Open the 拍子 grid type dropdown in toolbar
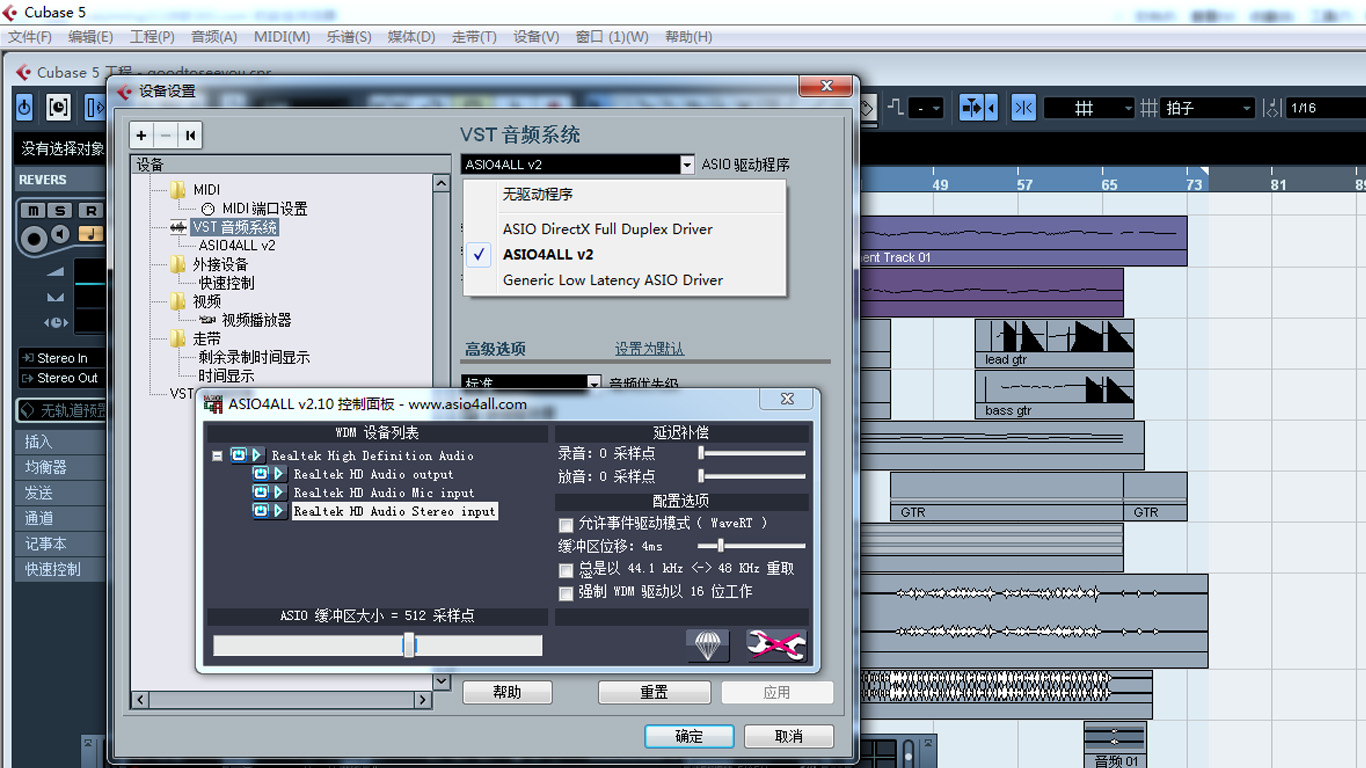The image size is (1366, 768). (x=1209, y=108)
